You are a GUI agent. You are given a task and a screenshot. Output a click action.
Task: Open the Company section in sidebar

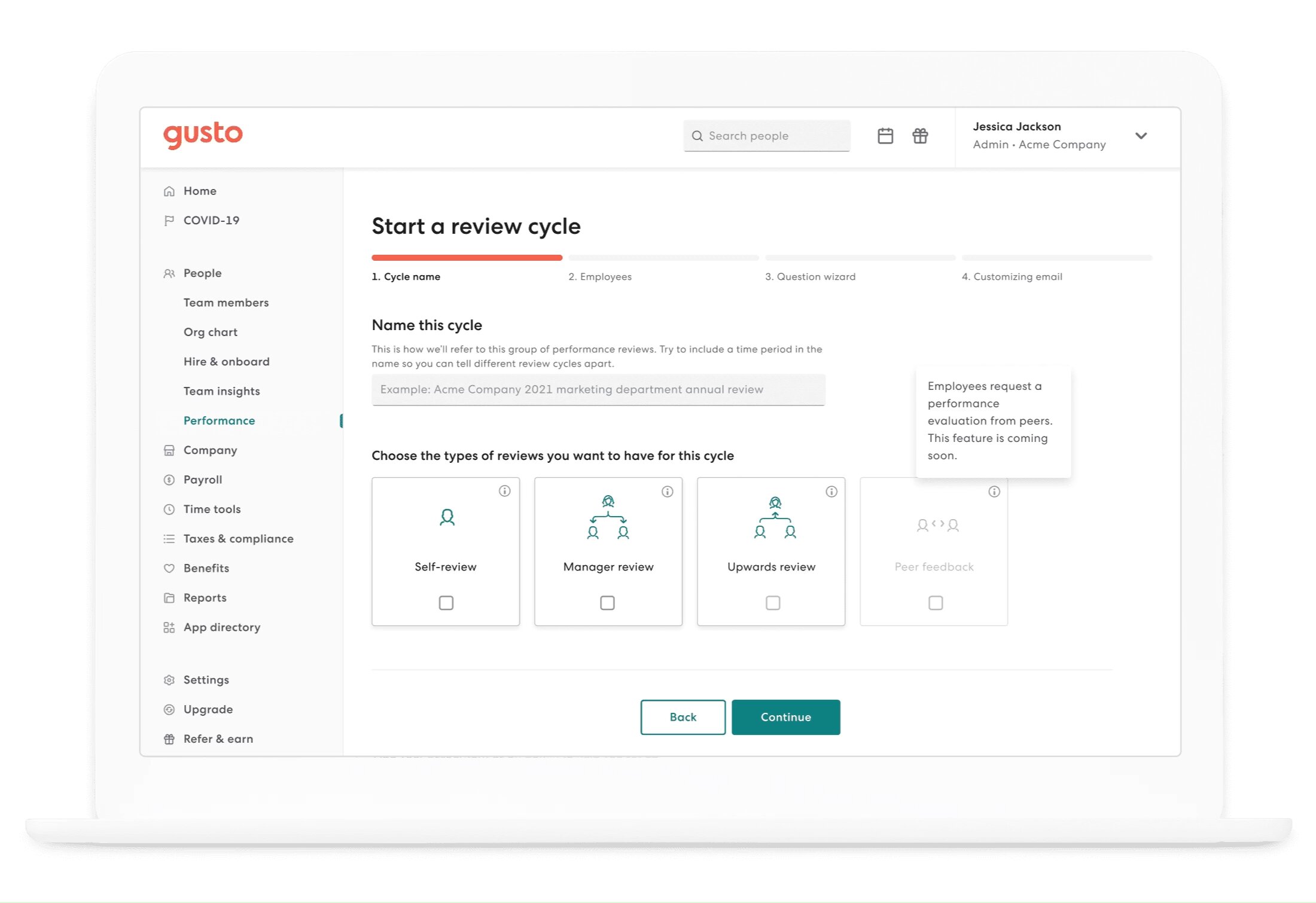pos(210,450)
